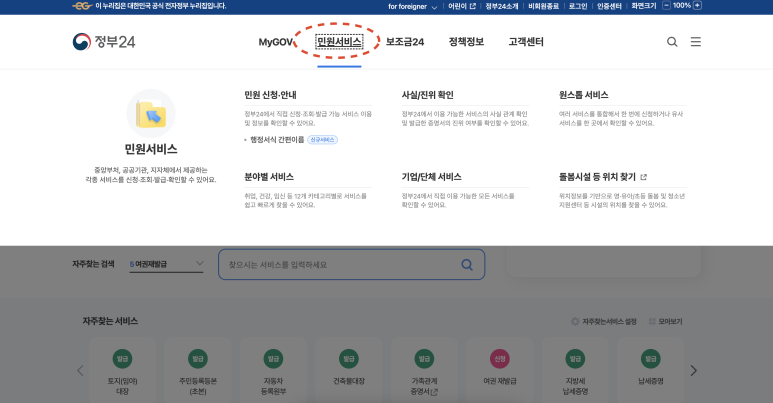Click the official e-government site notice text

pyautogui.click(x=161, y=6)
